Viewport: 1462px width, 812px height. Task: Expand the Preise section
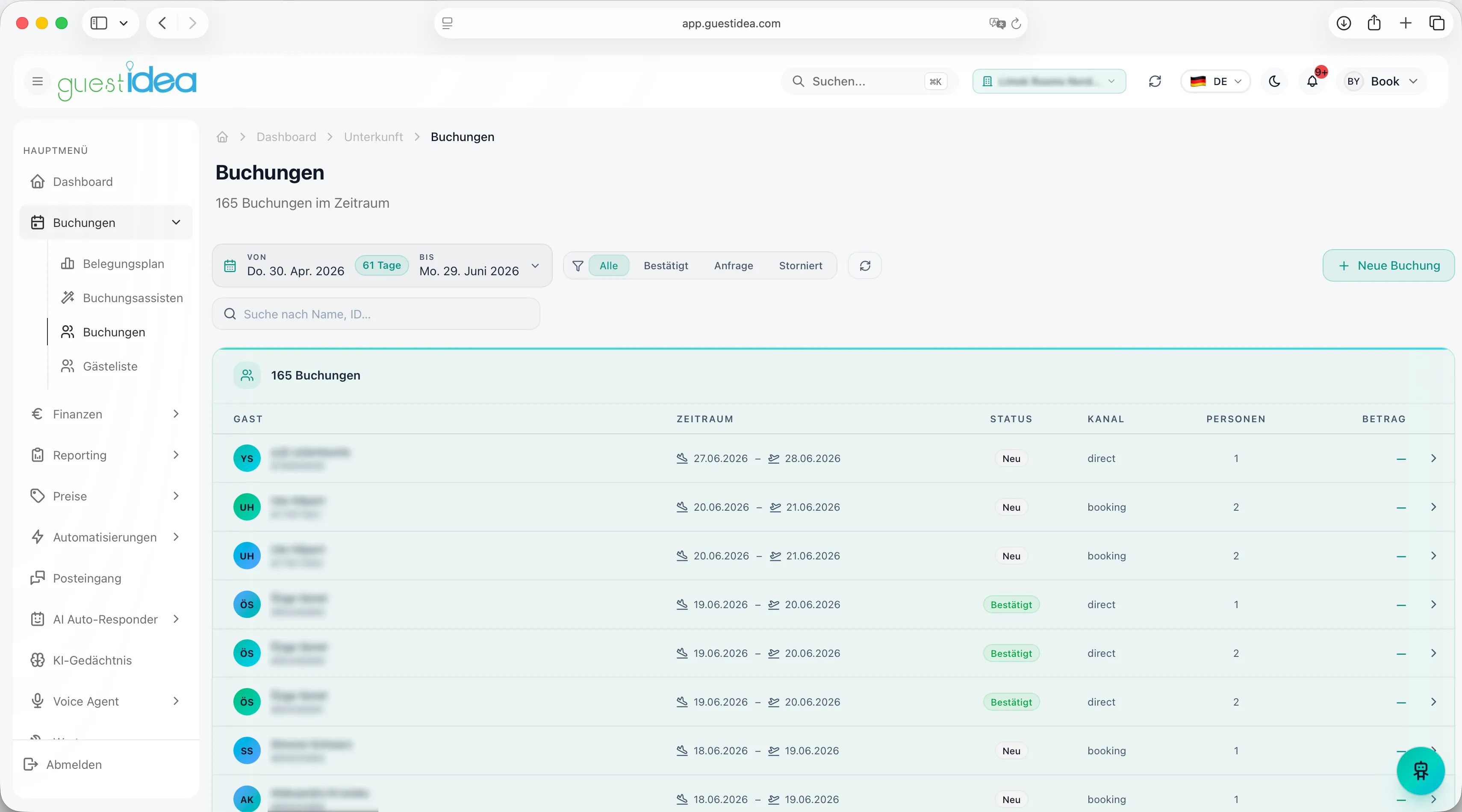tap(106, 496)
